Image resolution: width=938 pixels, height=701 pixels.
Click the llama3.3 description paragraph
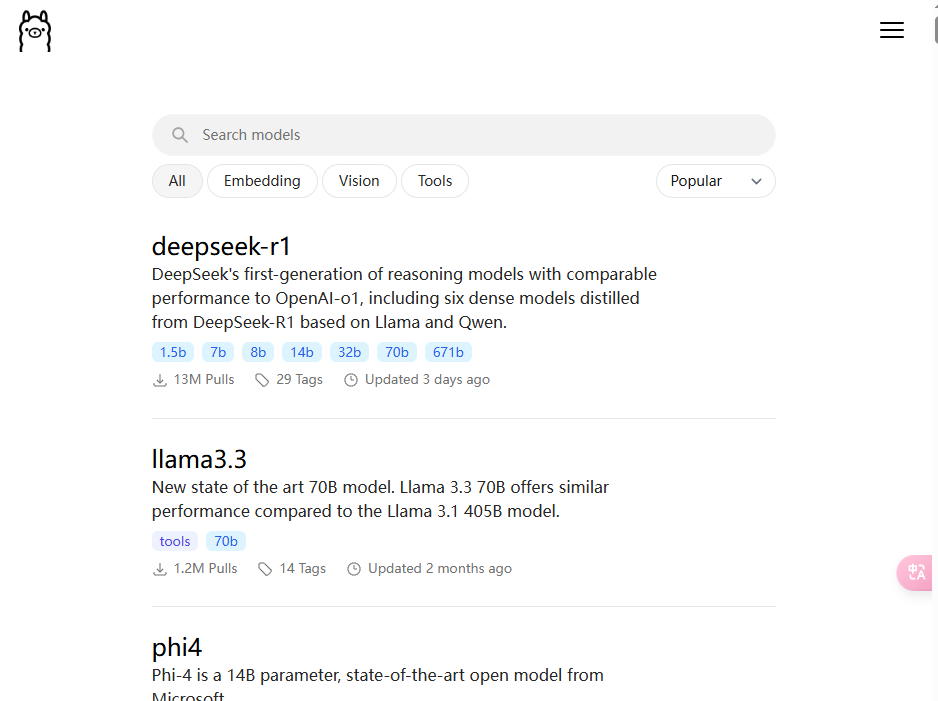click(380, 499)
